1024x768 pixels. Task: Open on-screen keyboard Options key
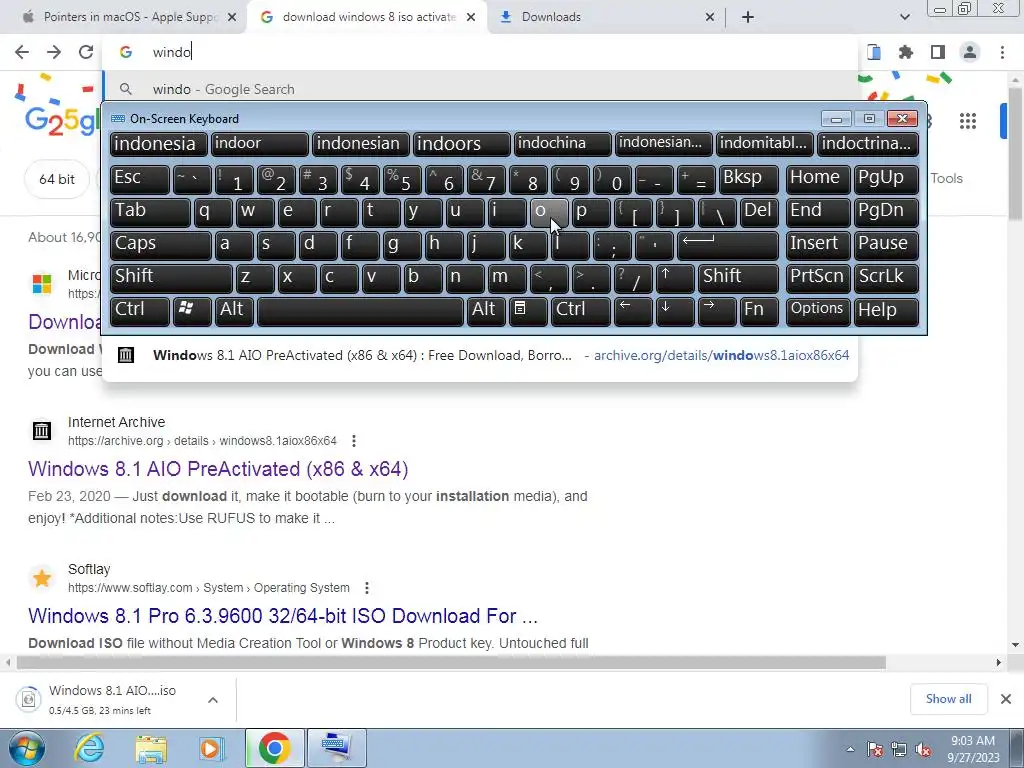(818, 311)
